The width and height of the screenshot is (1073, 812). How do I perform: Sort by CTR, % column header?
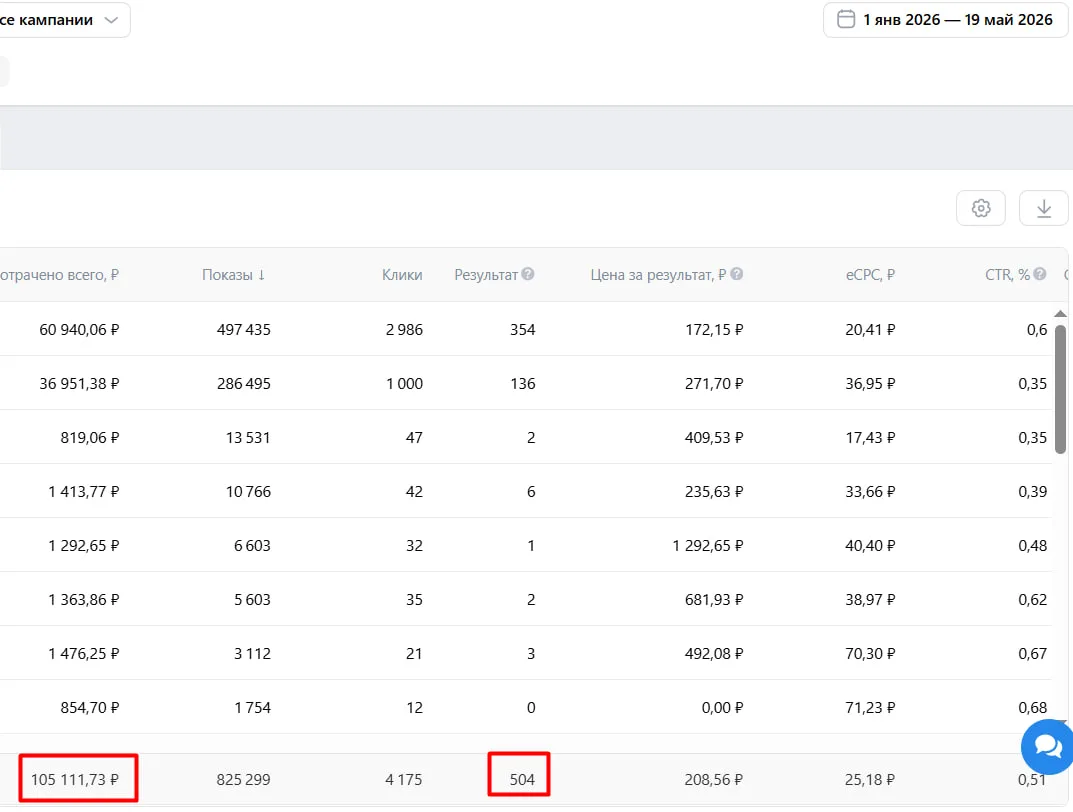(1007, 275)
